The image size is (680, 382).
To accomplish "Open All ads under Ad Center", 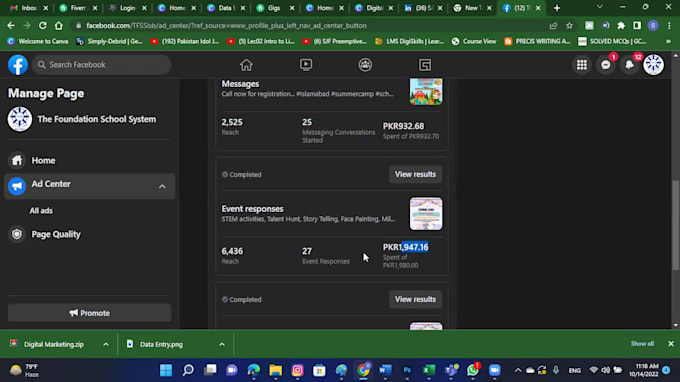I will tap(41, 211).
